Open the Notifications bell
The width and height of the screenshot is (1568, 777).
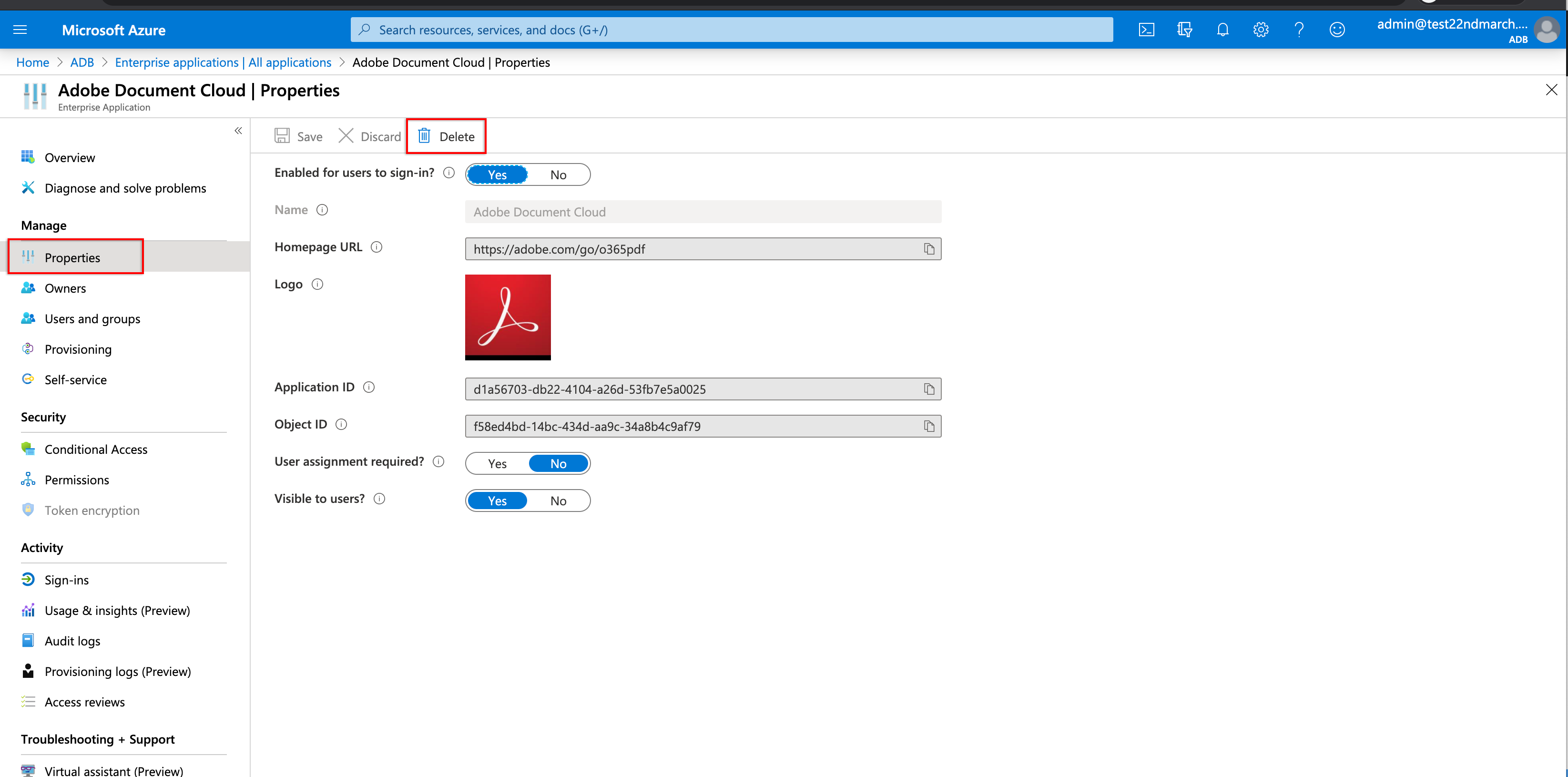(x=1223, y=29)
